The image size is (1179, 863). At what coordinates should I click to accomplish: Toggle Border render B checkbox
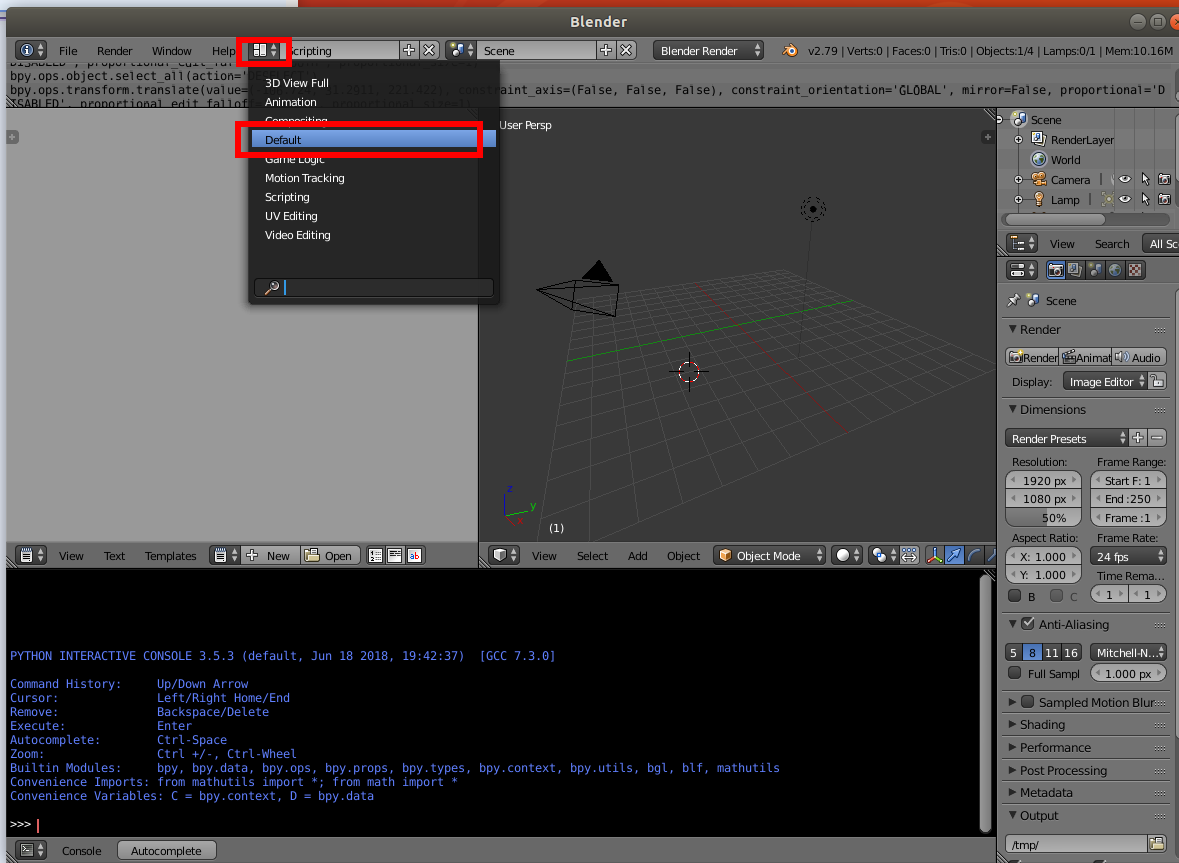[1014, 595]
